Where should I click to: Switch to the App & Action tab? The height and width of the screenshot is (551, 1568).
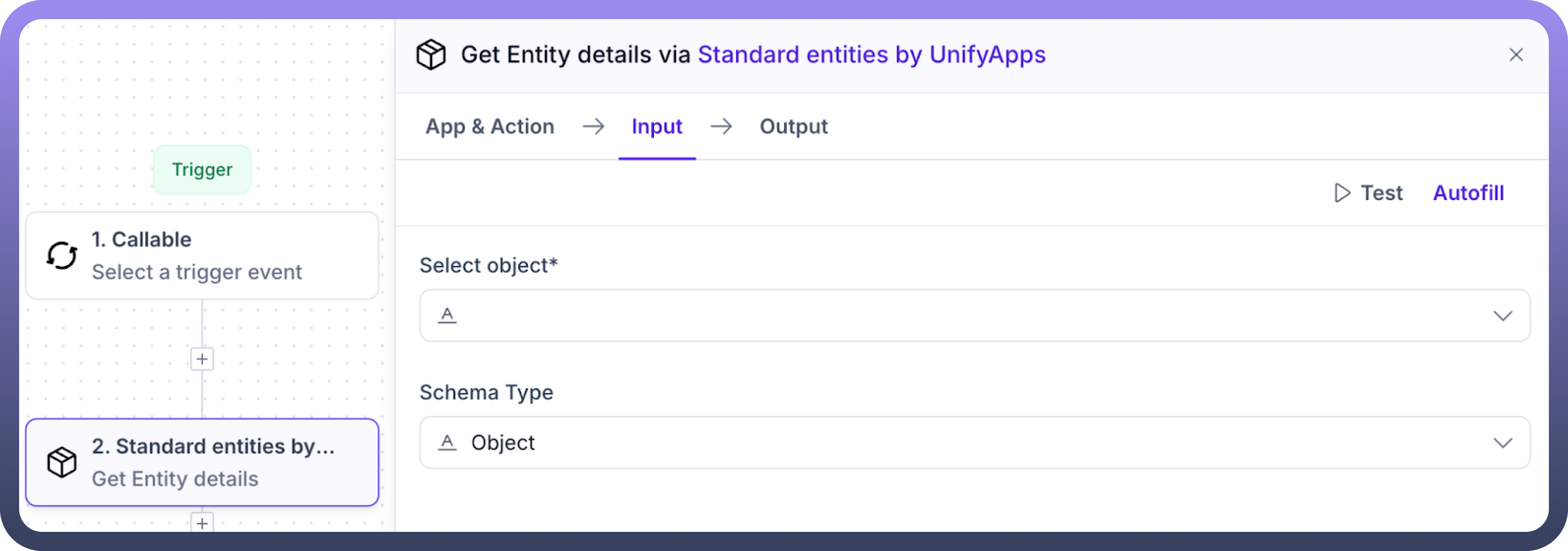pos(490,127)
